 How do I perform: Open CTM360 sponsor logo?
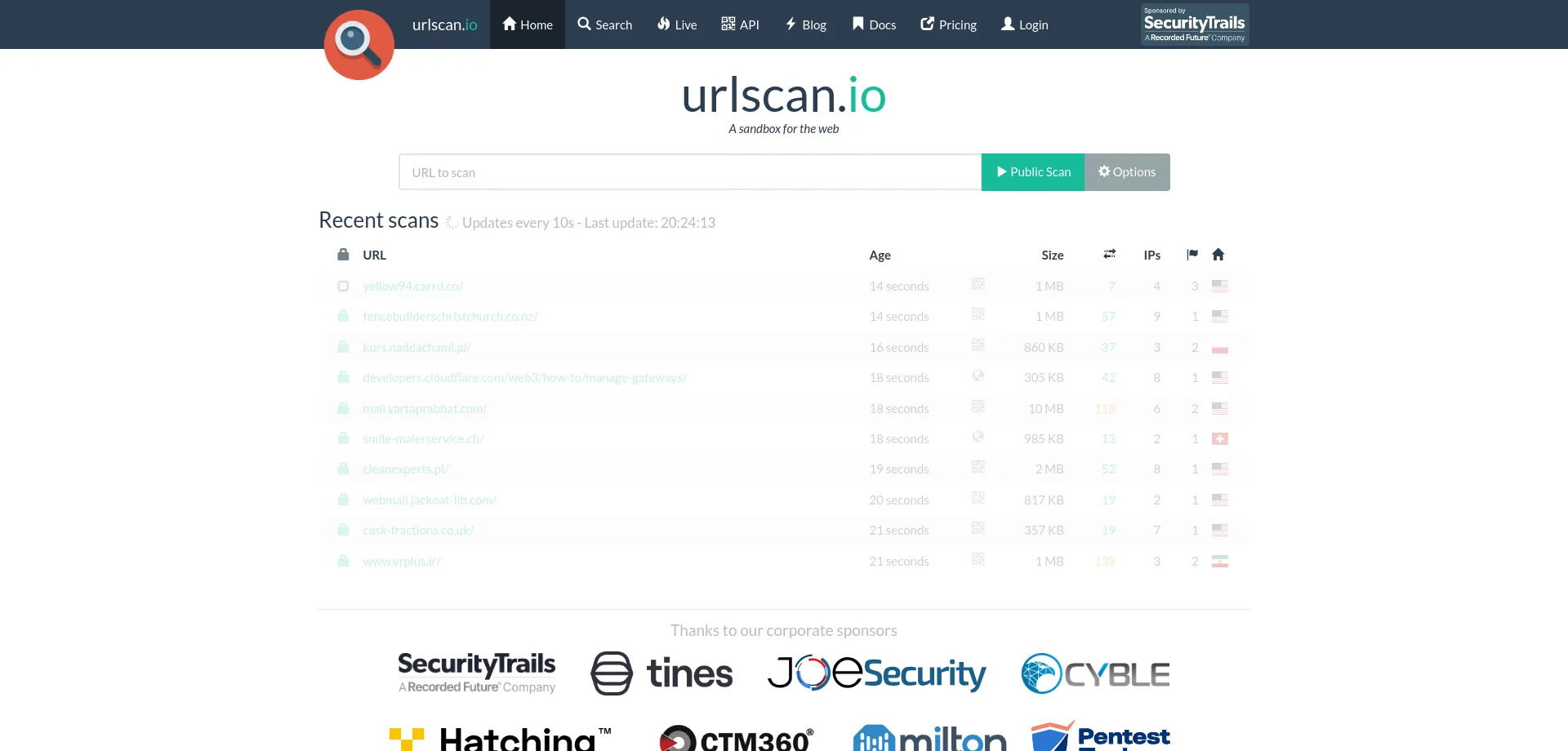736,738
